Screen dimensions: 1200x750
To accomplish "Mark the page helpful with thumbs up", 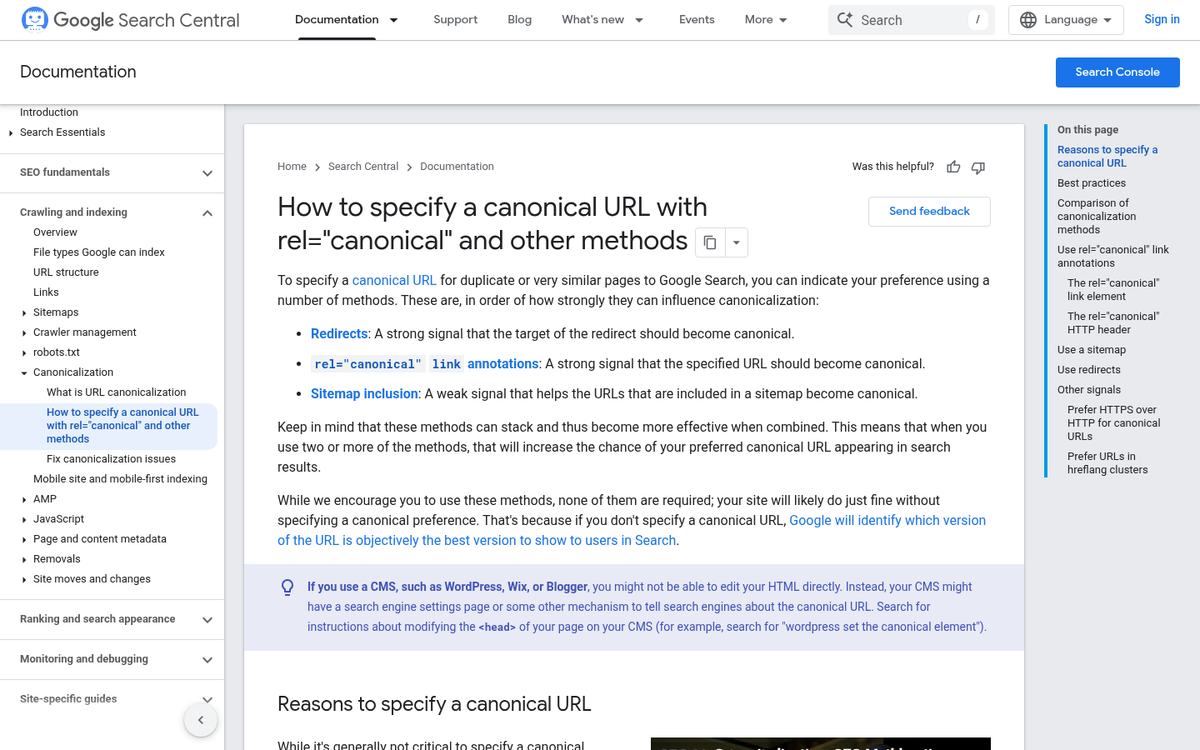I will 953,166.
